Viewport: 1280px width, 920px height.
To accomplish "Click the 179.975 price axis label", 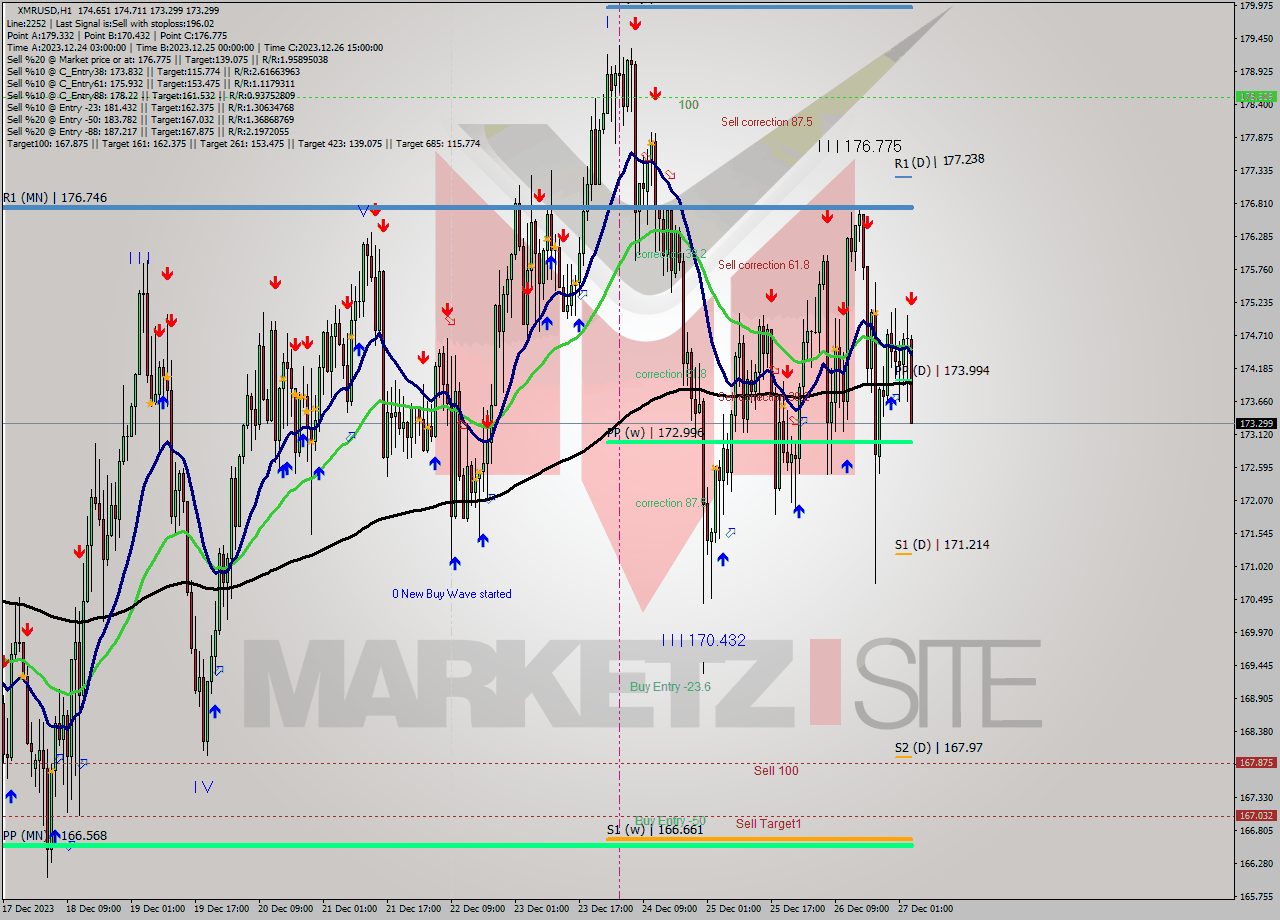I will (1255, 6).
